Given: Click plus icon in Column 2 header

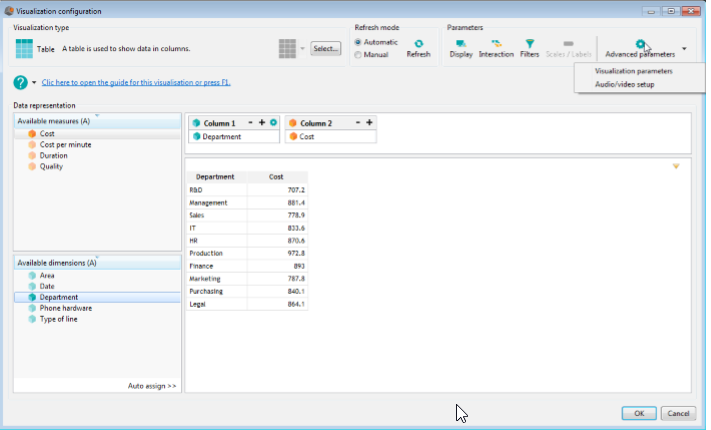Looking at the screenshot, I should (369, 122).
